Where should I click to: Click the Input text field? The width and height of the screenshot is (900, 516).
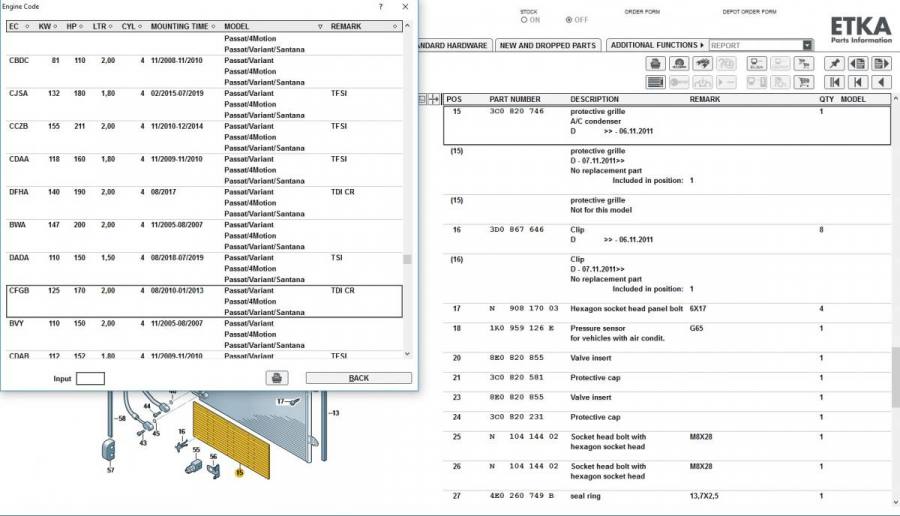point(90,378)
